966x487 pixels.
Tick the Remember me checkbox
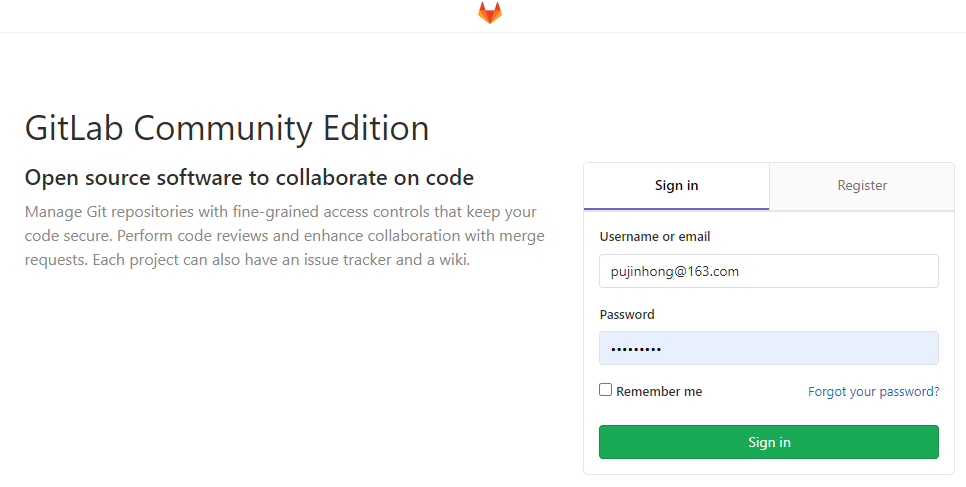(x=606, y=390)
